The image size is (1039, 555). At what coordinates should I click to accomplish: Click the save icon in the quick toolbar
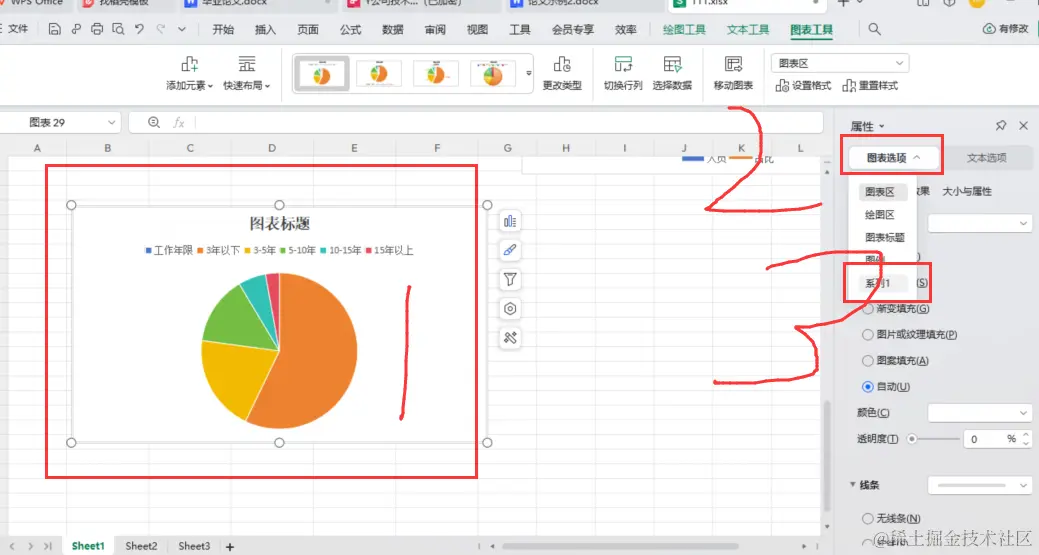[x=54, y=29]
